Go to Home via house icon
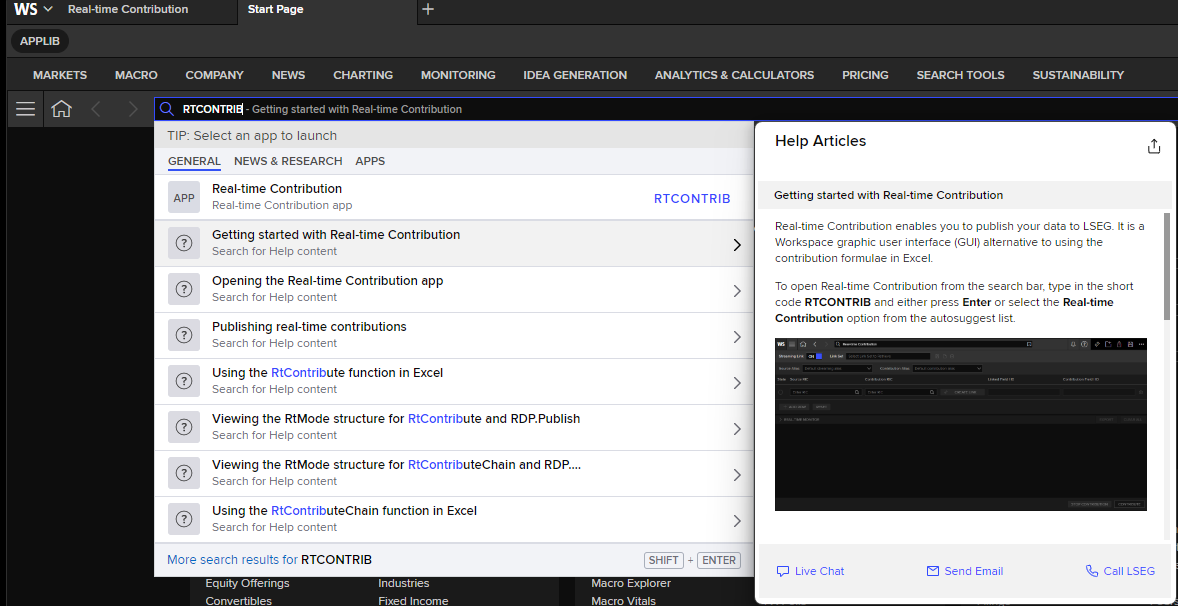The width and height of the screenshot is (1178, 606). click(62, 109)
